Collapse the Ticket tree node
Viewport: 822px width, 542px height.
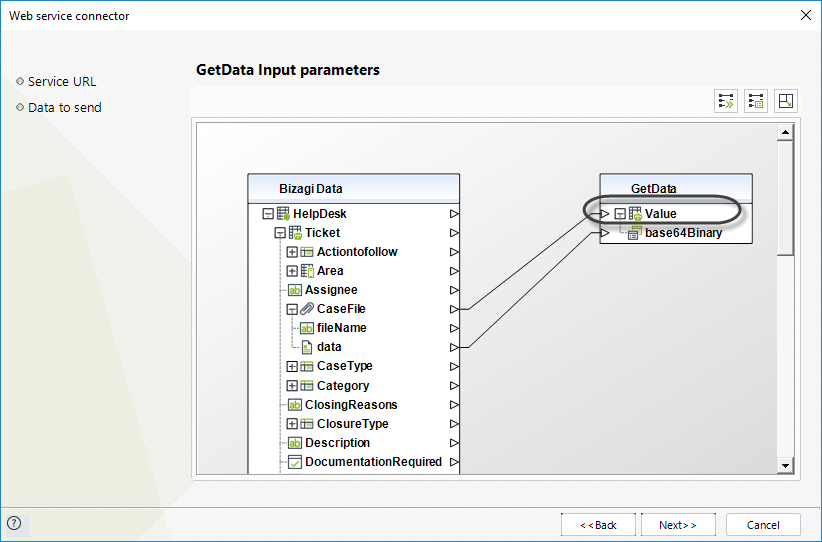coord(280,233)
